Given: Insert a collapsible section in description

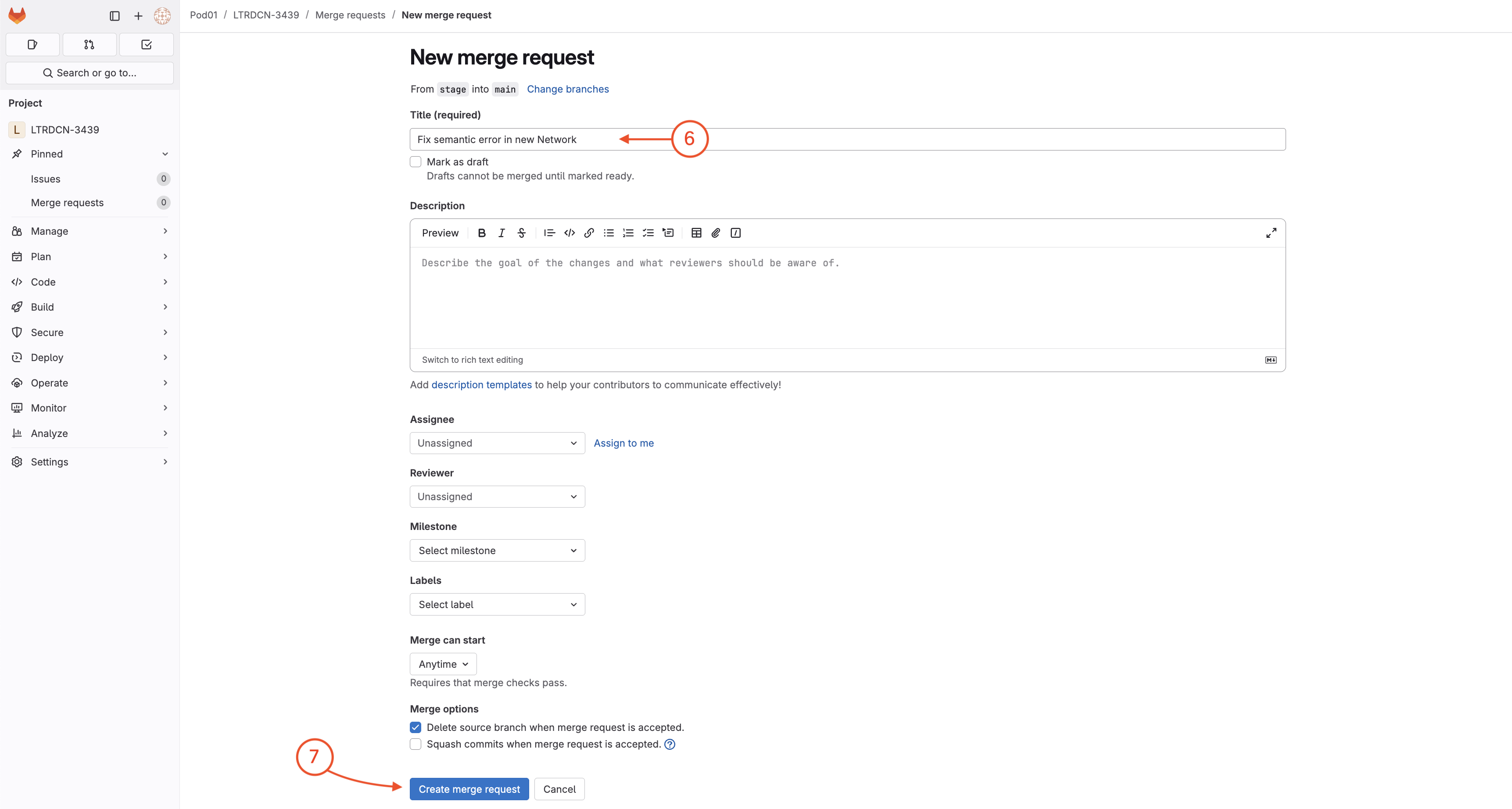Looking at the screenshot, I should (668, 233).
